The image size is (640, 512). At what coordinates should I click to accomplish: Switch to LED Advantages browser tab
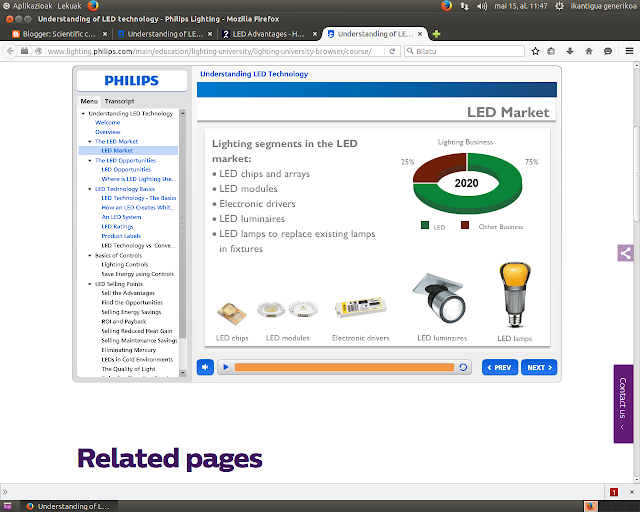pyautogui.click(x=270, y=34)
